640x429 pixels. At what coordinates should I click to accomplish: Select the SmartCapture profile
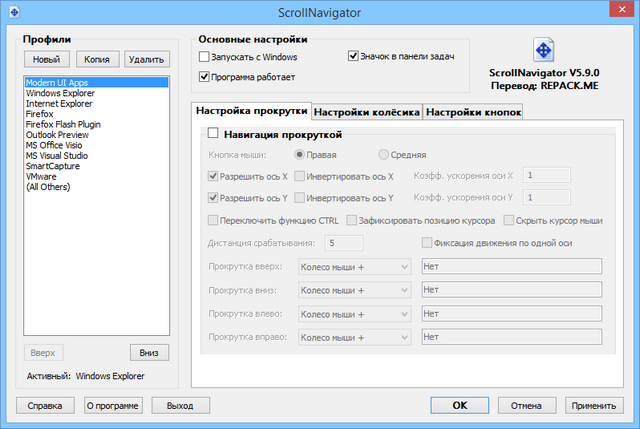coord(96,166)
